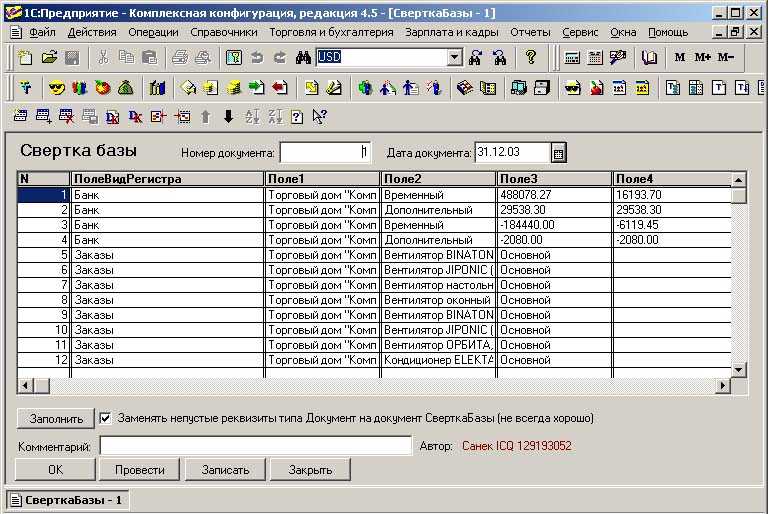Open the Отчеты menu
768x514 pixels.
[x=530, y=32]
